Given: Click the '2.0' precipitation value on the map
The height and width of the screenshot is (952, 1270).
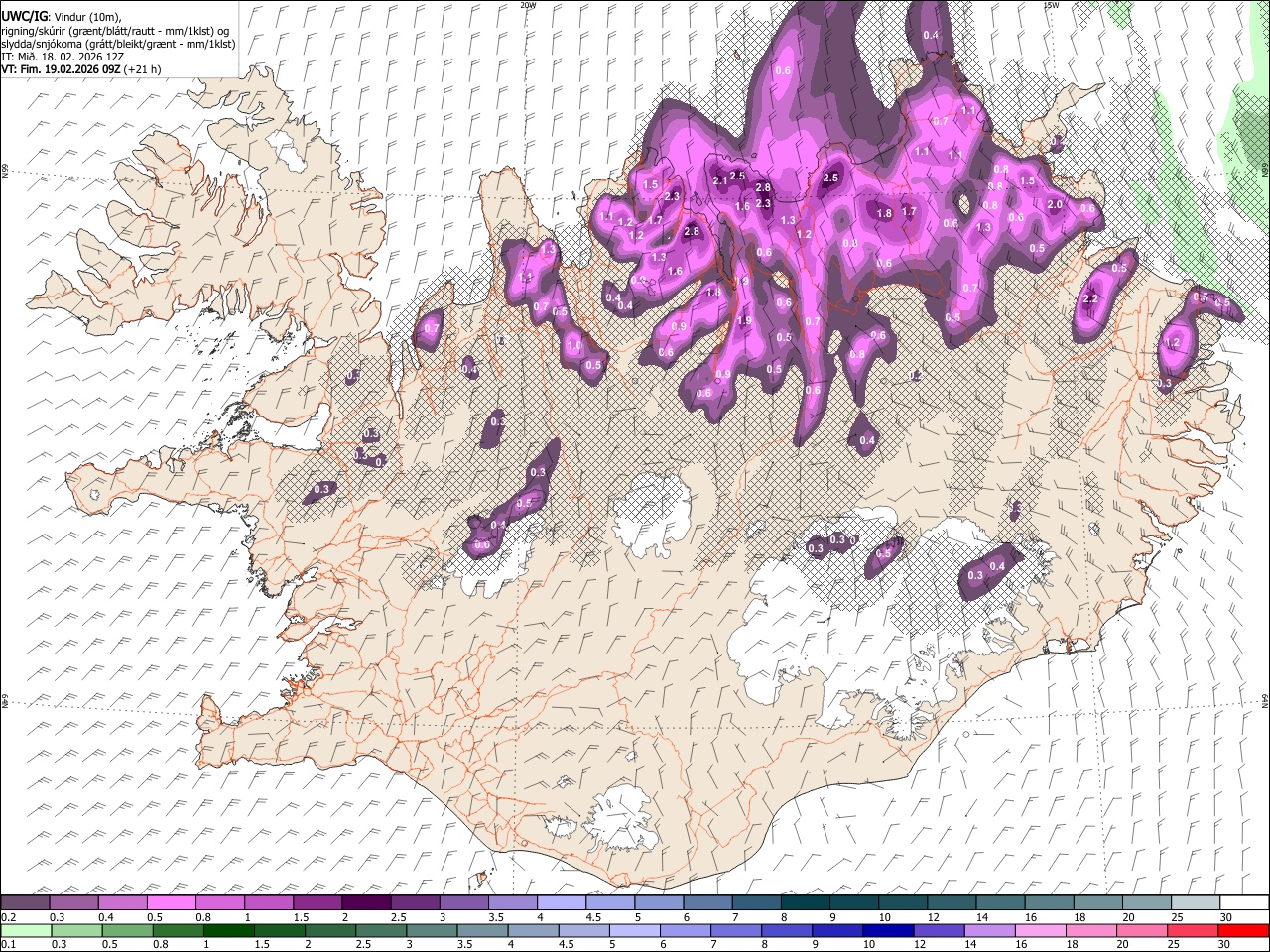Looking at the screenshot, I should (1055, 204).
